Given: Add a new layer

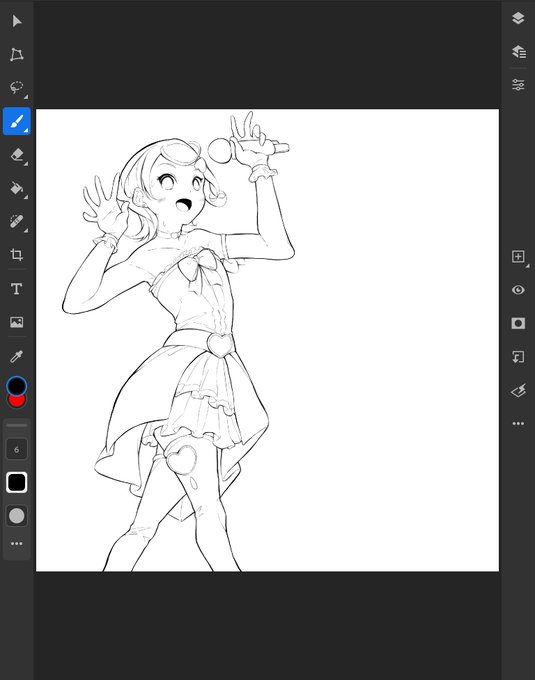Looking at the screenshot, I should tap(518, 256).
